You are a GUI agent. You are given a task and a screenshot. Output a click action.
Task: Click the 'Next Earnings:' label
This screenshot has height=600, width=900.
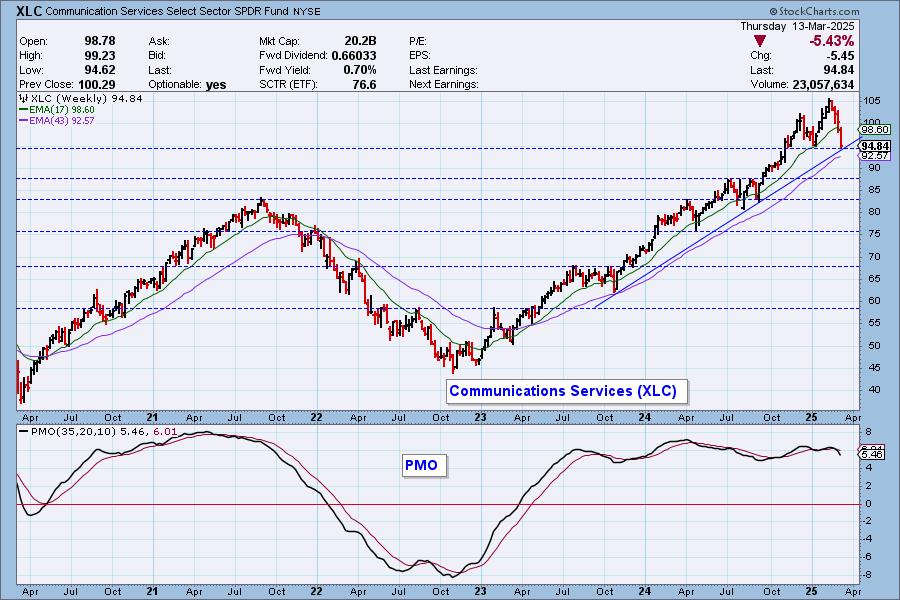(x=444, y=84)
